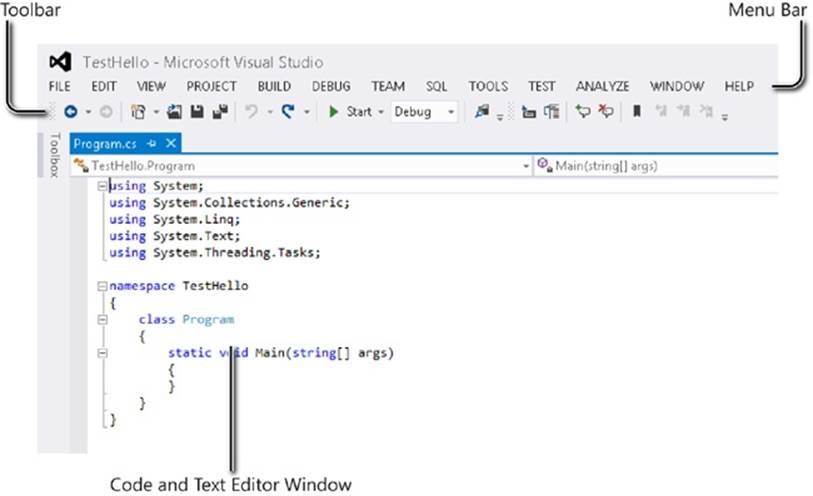813x496 pixels.
Task: Open the HELP menu
Action: (x=739, y=86)
